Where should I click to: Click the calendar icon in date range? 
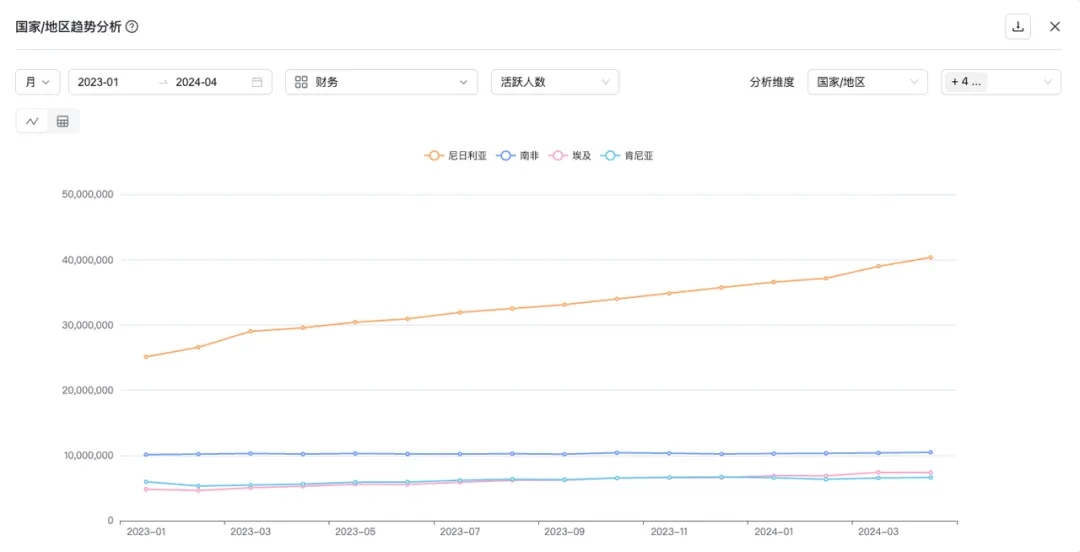click(x=257, y=82)
